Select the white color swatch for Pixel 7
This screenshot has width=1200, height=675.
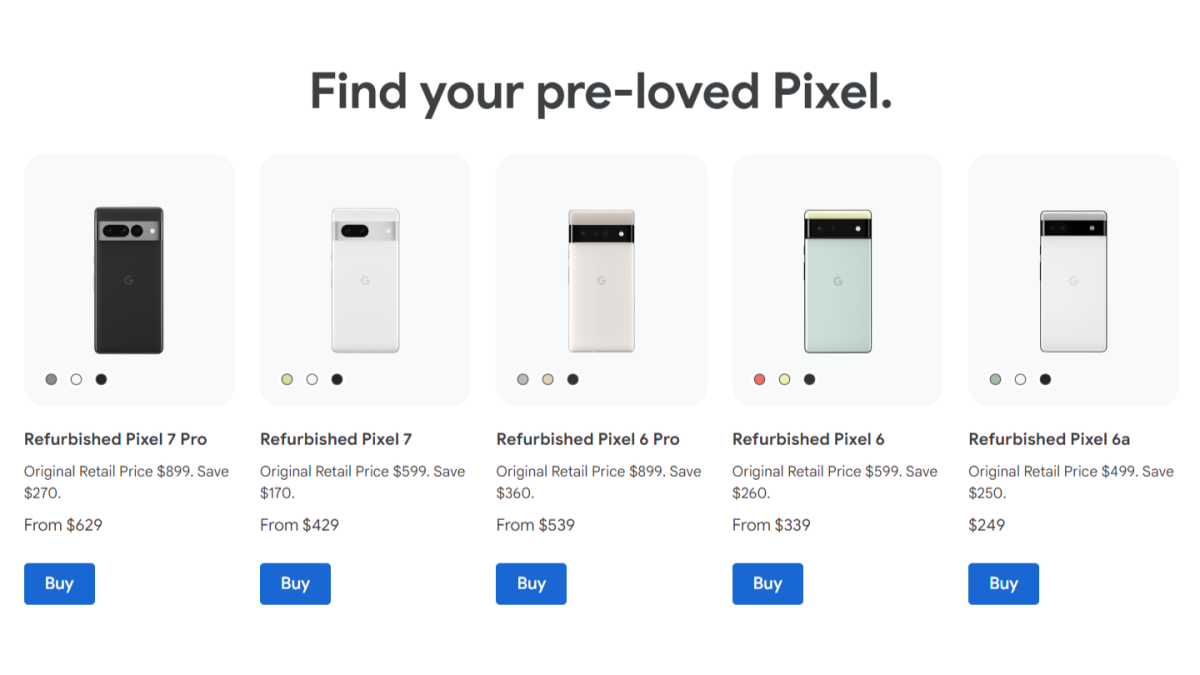(x=312, y=379)
